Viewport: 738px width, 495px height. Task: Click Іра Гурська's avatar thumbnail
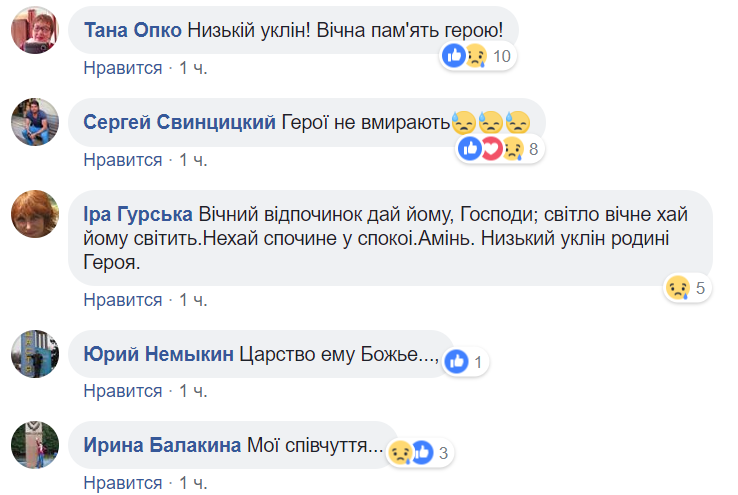[31, 213]
